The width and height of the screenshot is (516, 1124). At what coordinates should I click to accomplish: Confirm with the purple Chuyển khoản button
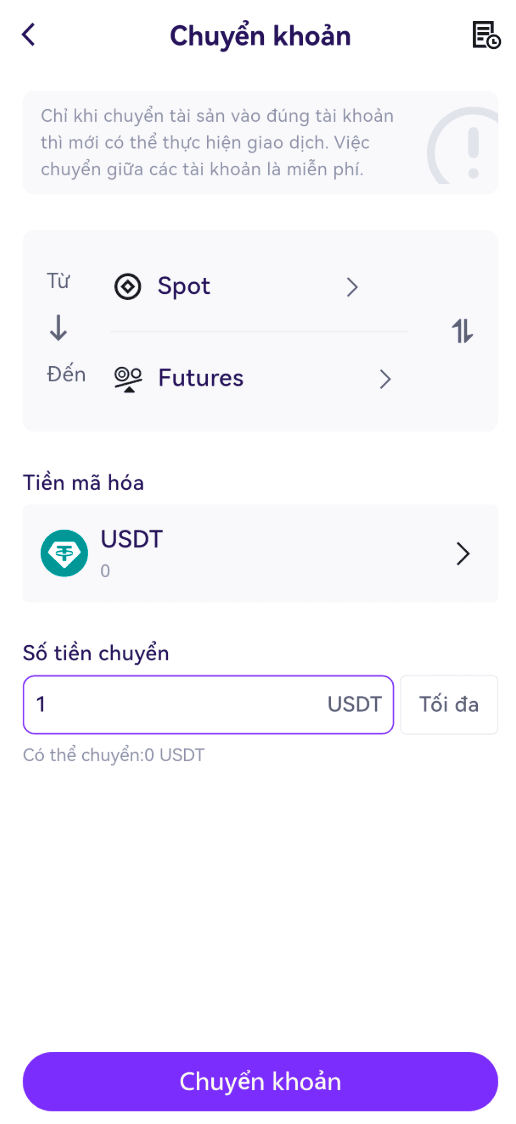tap(260, 1081)
